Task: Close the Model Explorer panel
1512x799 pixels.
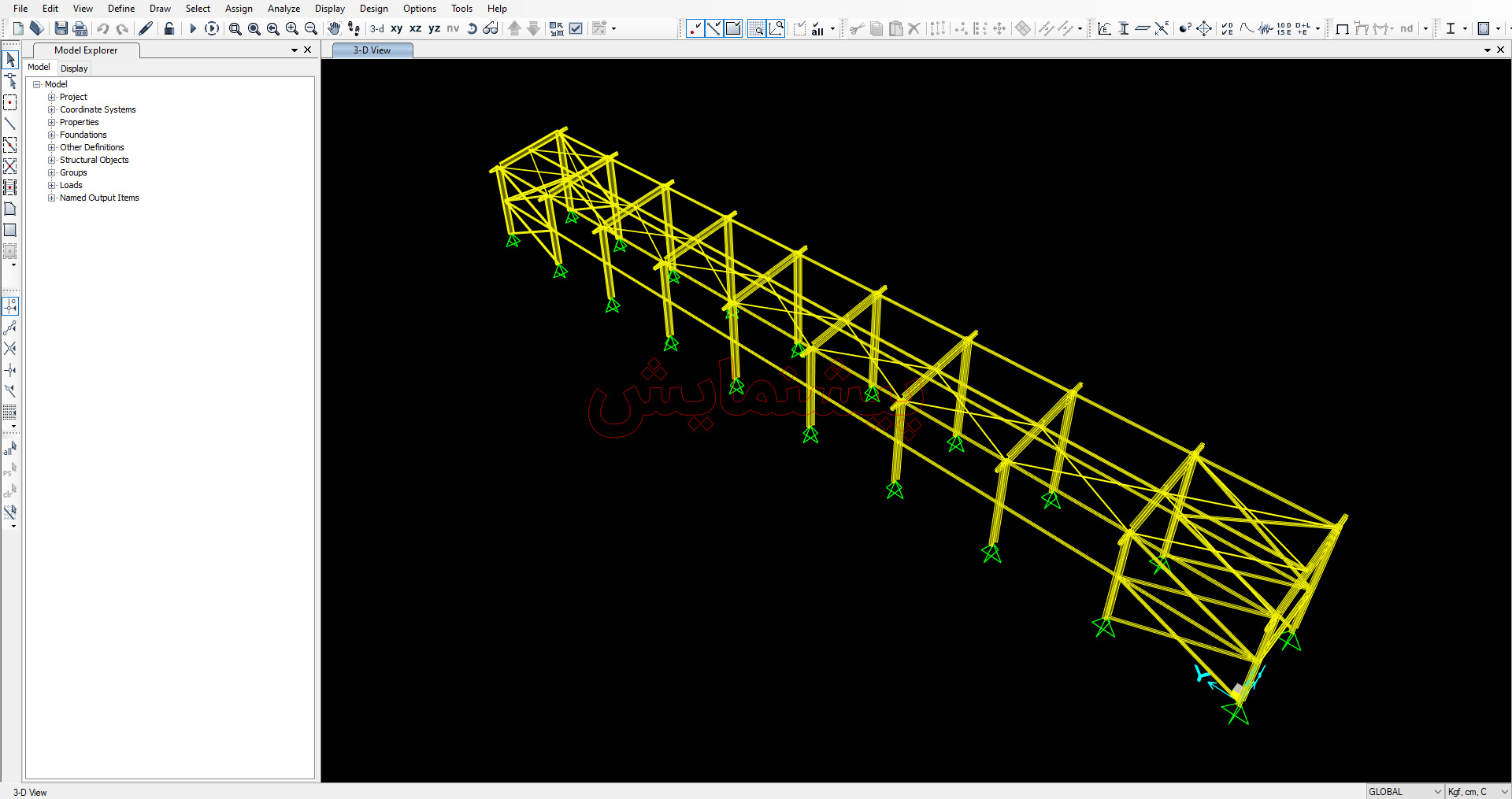Action: pyautogui.click(x=308, y=50)
